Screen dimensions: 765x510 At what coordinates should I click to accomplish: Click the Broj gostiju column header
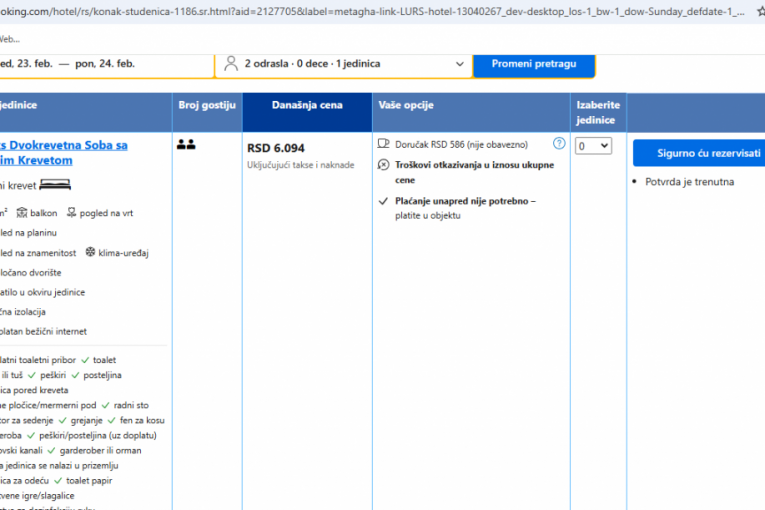click(207, 105)
